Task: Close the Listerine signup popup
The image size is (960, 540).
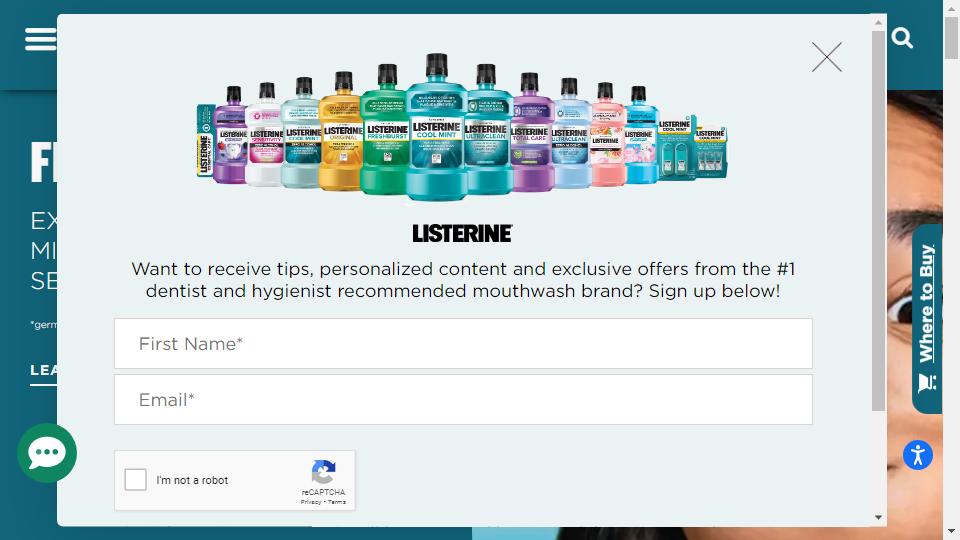Action: [827, 57]
